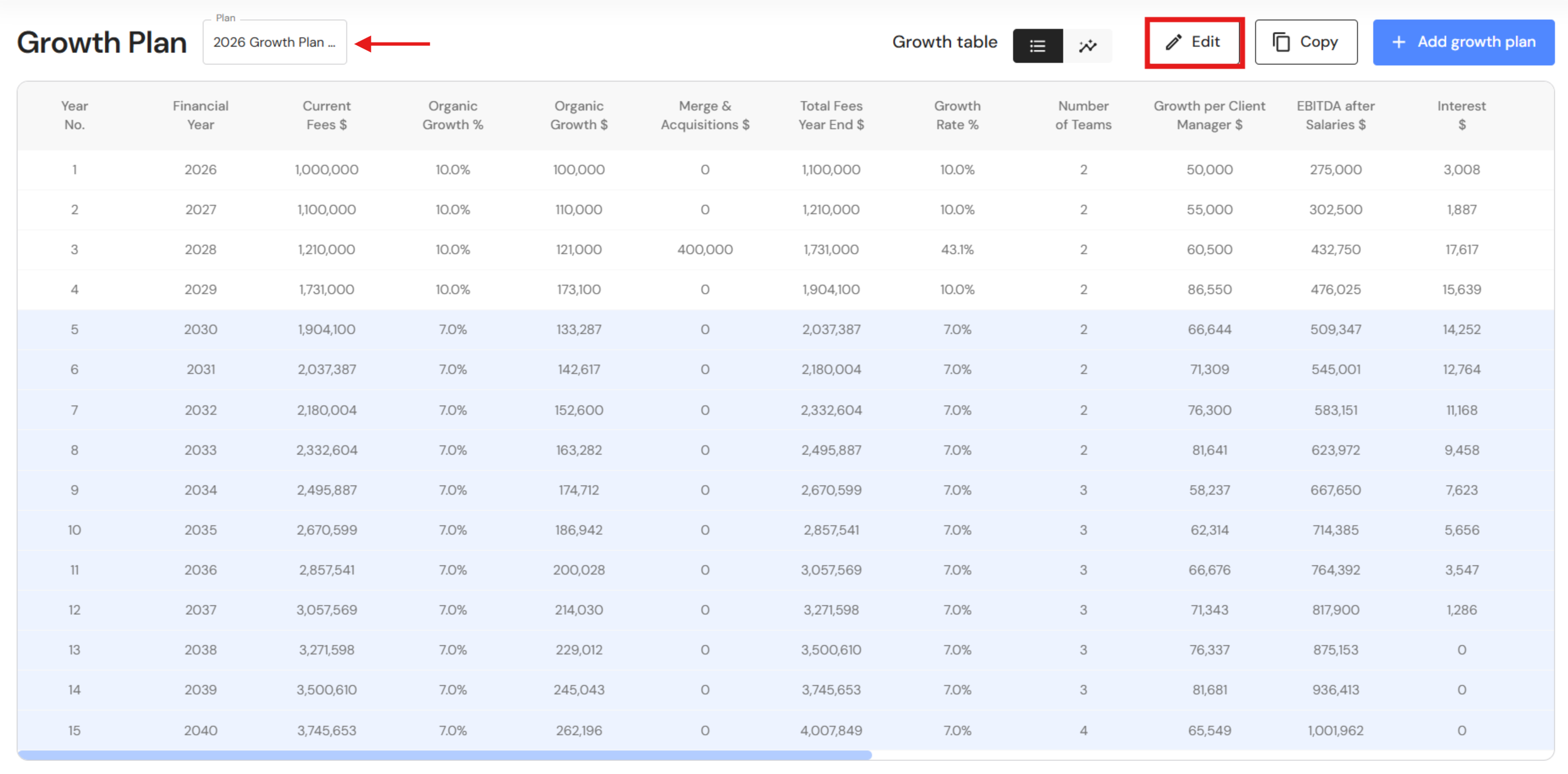
Task: Click the 43.1% growth rate cell
Action: [x=956, y=250]
